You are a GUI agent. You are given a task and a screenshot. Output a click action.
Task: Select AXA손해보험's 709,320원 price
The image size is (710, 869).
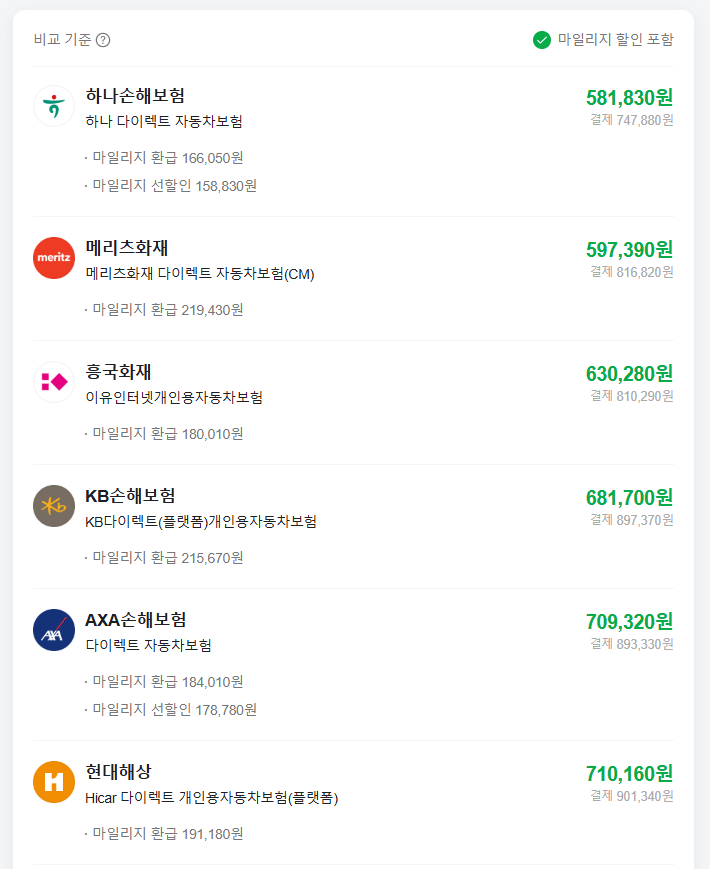(629, 623)
